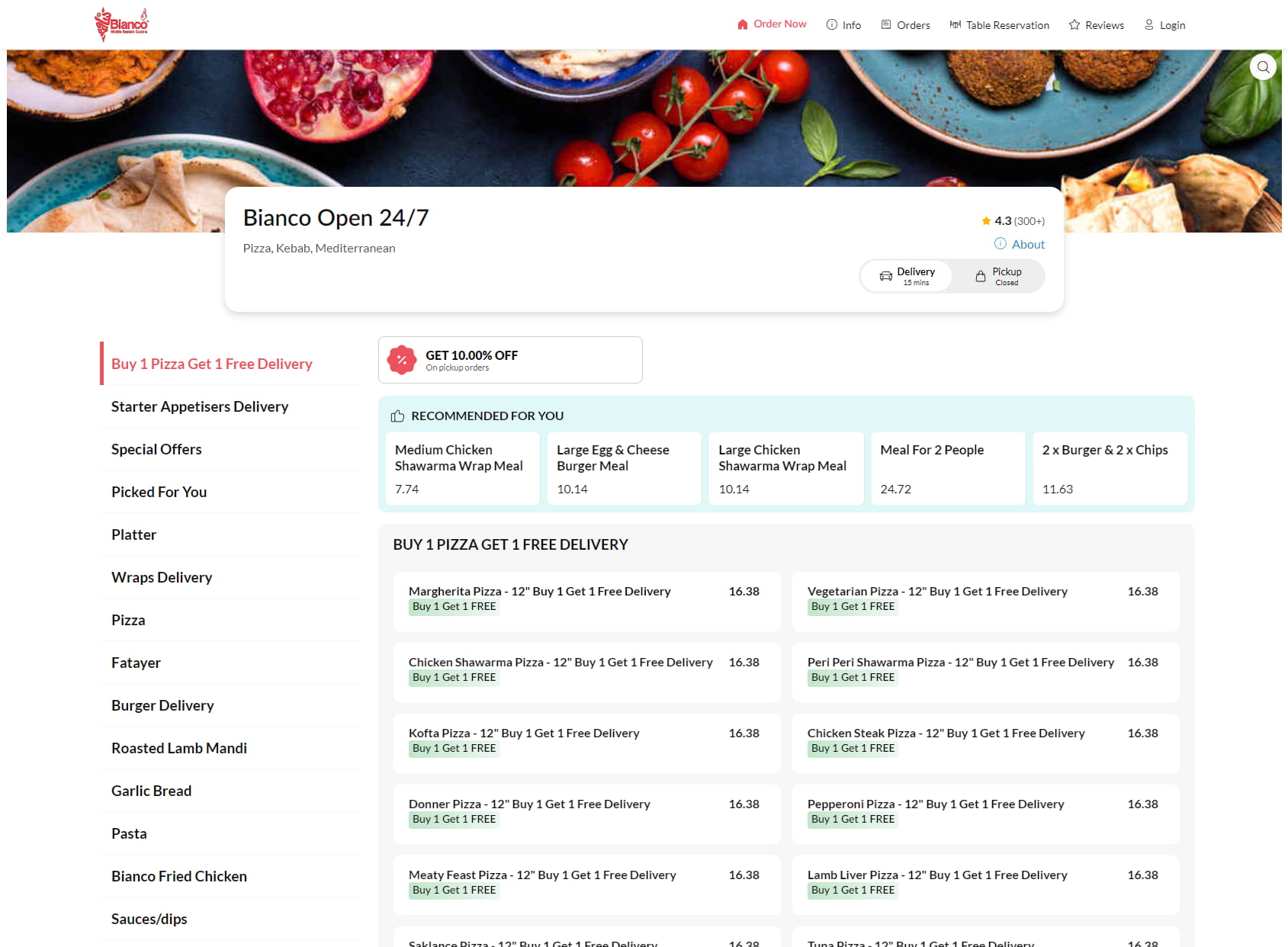This screenshot has width=1288, height=947.
Task: Add Lamb Liver Pizza 12" to order
Action: (986, 885)
